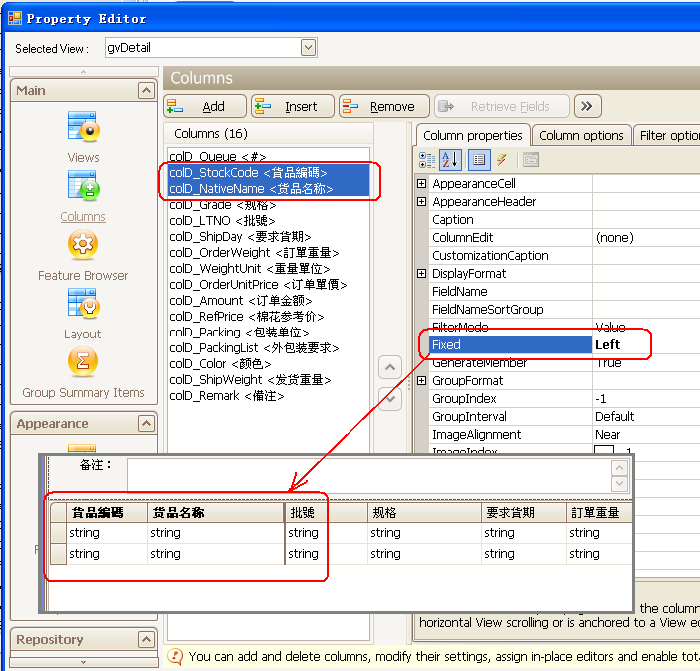Switch to the Column options tab
This screenshot has height=671, width=700.
(581, 136)
